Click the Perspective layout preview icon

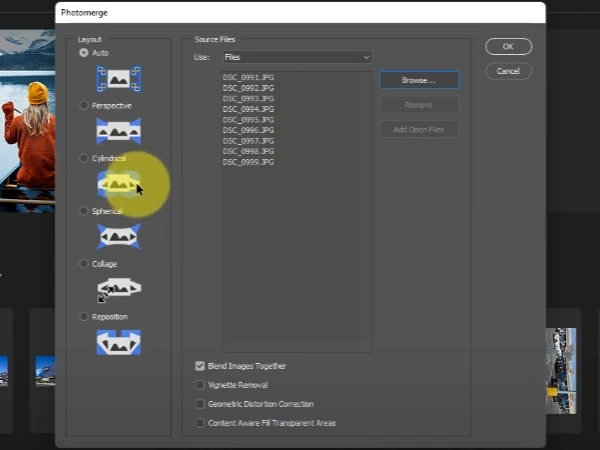click(119, 131)
